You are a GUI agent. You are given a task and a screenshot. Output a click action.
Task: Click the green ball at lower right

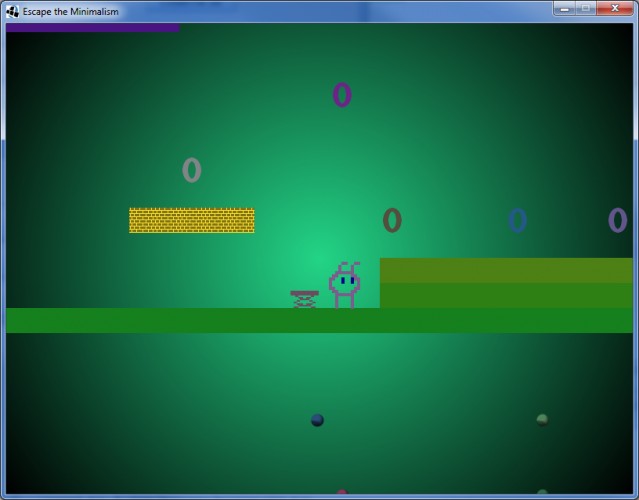pyautogui.click(x=542, y=420)
